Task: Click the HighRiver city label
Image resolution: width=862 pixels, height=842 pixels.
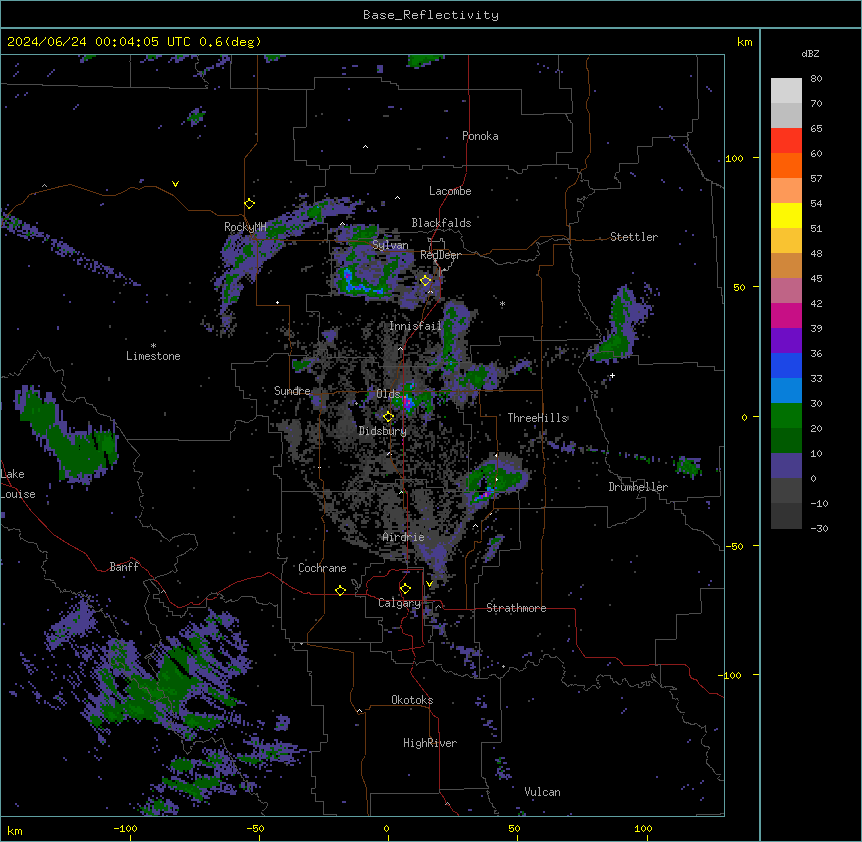Action: [x=430, y=743]
